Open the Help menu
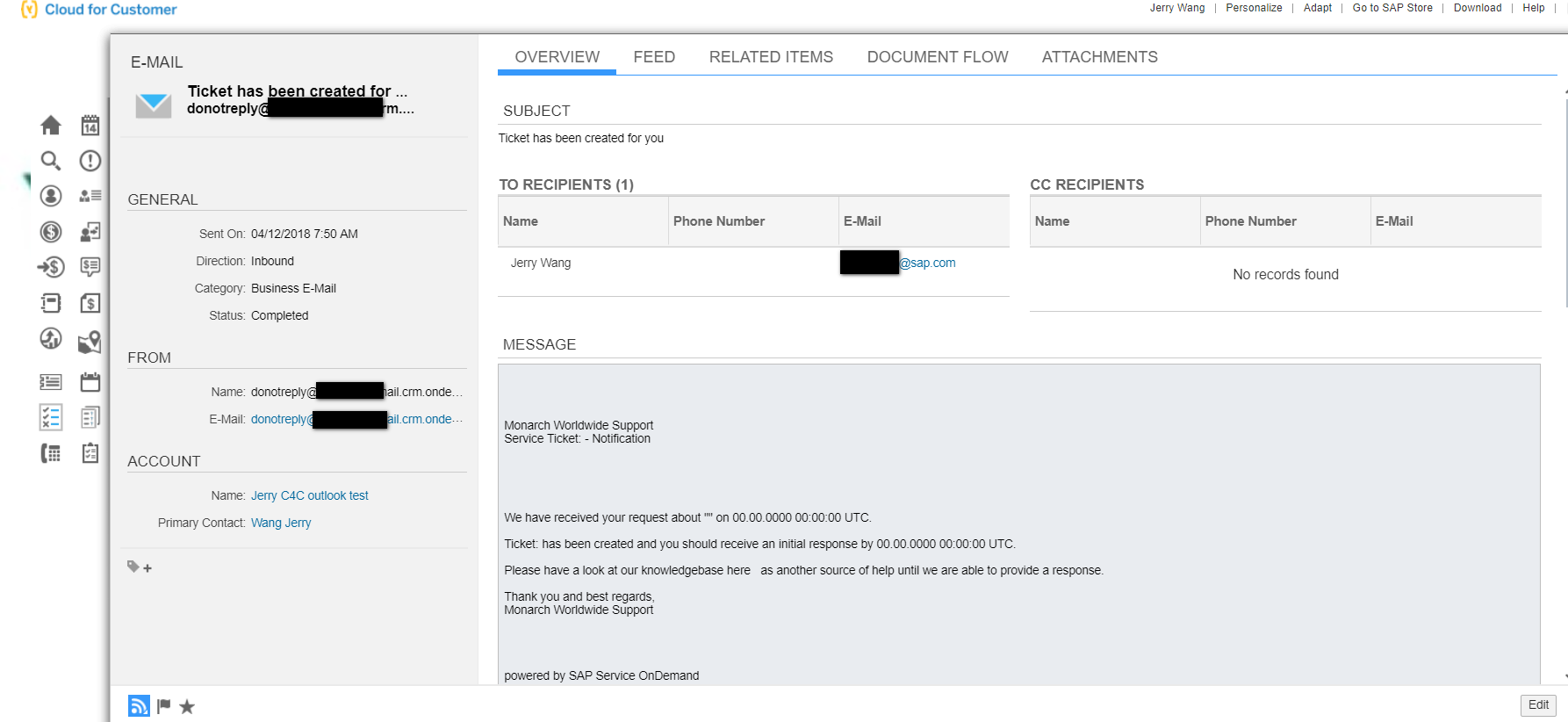 [x=1533, y=8]
